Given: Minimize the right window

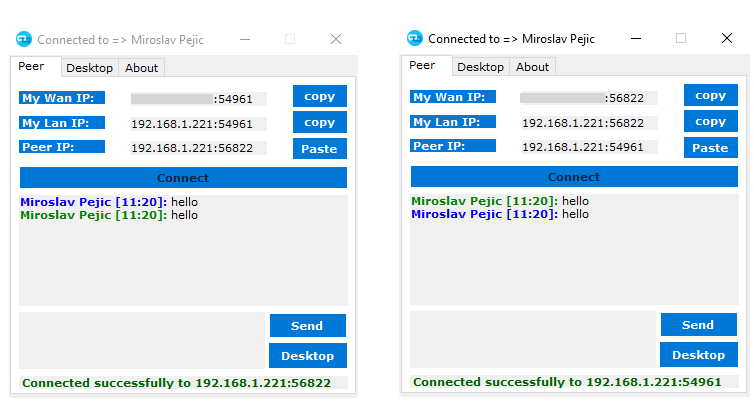Looking at the screenshot, I should 636,38.
